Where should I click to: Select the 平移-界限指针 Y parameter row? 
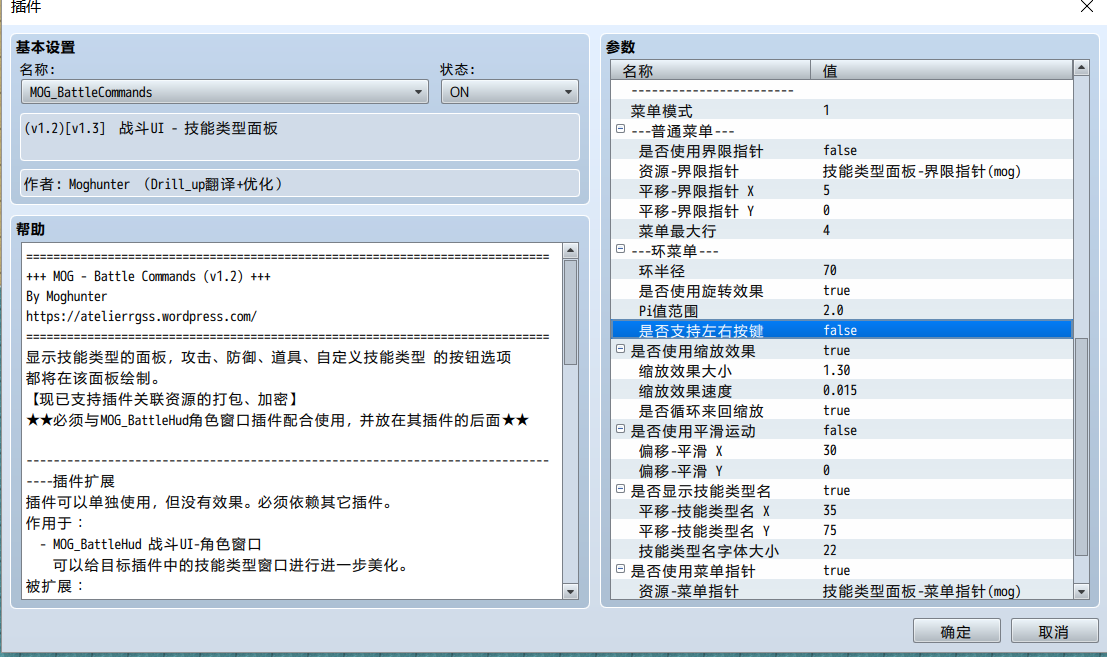842,210
